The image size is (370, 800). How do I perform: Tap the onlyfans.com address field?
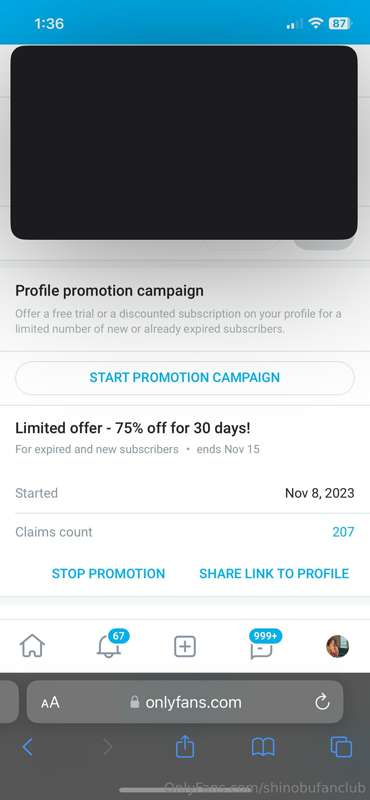tap(185, 702)
